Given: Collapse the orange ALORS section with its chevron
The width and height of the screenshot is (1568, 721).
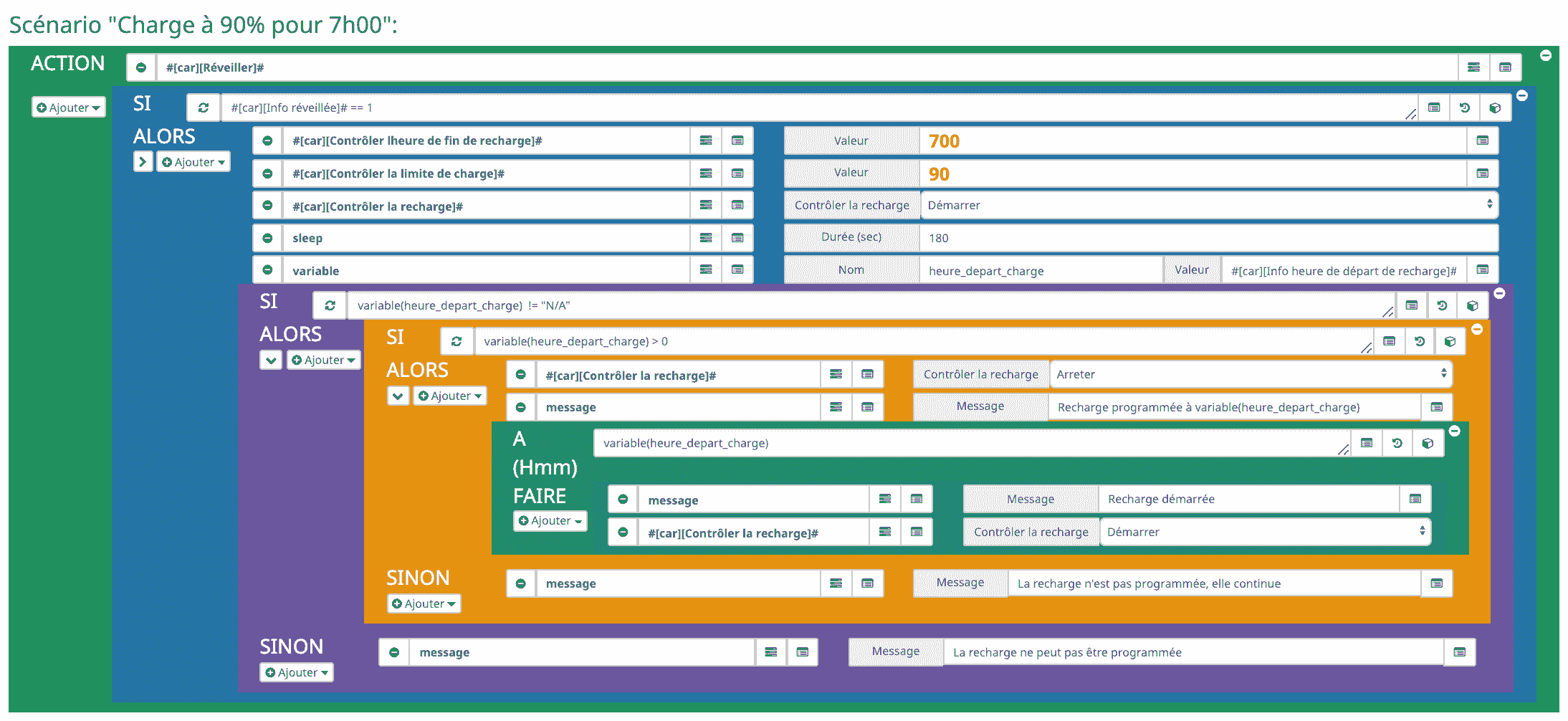Looking at the screenshot, I should (398, 396).
